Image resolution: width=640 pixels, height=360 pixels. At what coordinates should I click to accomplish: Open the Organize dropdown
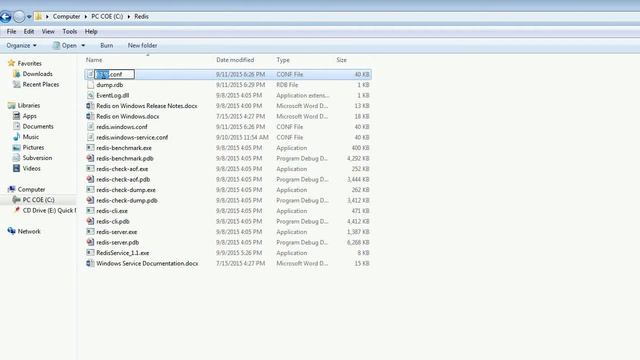pos(21,45)
